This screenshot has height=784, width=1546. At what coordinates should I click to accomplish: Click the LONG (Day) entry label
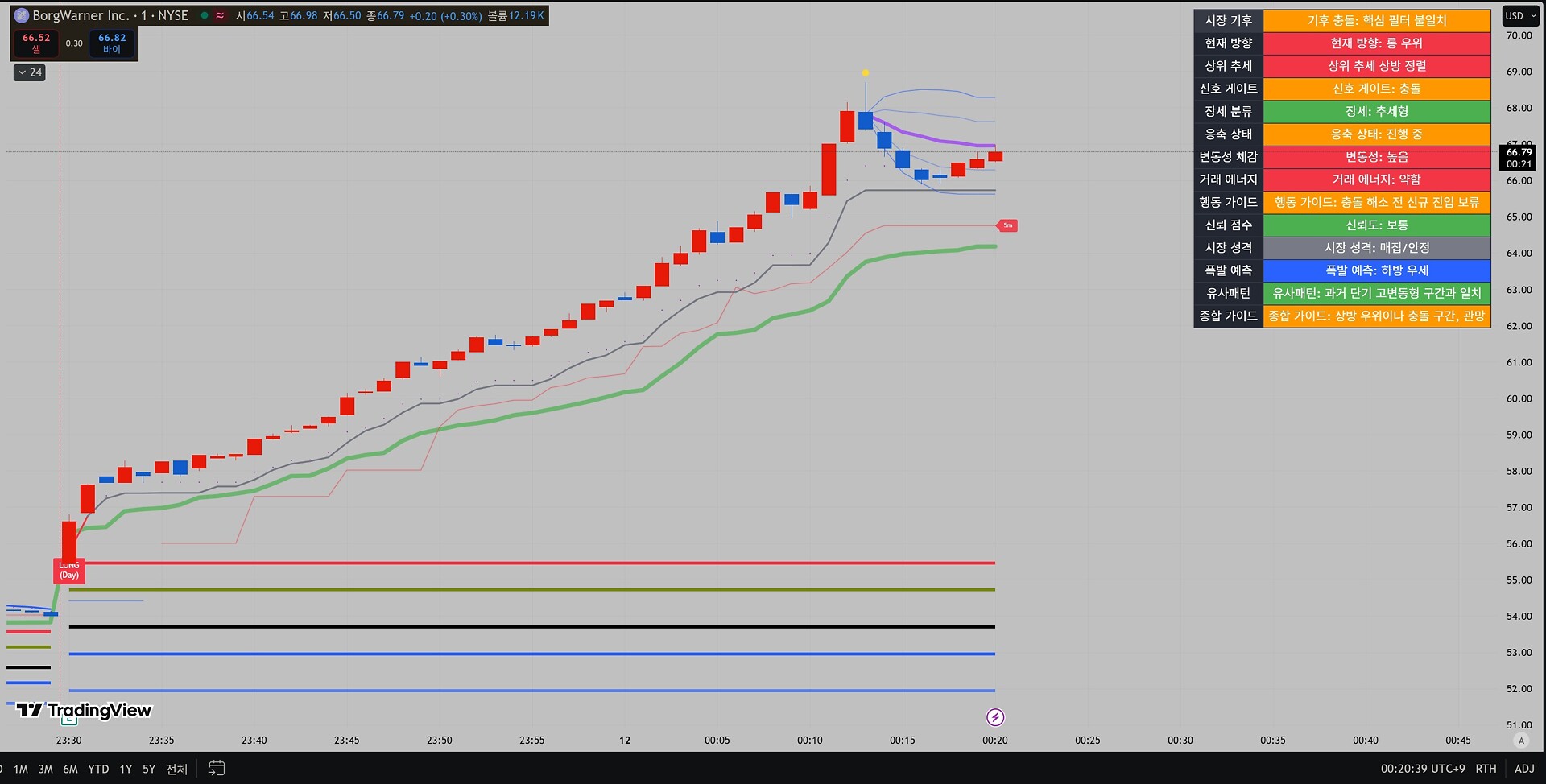pos(69,571)
